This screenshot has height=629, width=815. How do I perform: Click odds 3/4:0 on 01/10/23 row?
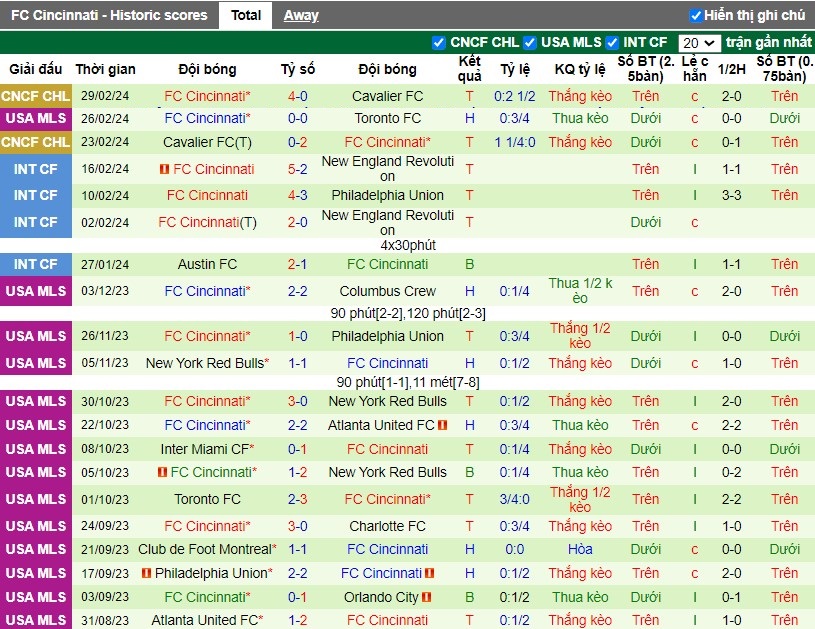click(515, 499)
